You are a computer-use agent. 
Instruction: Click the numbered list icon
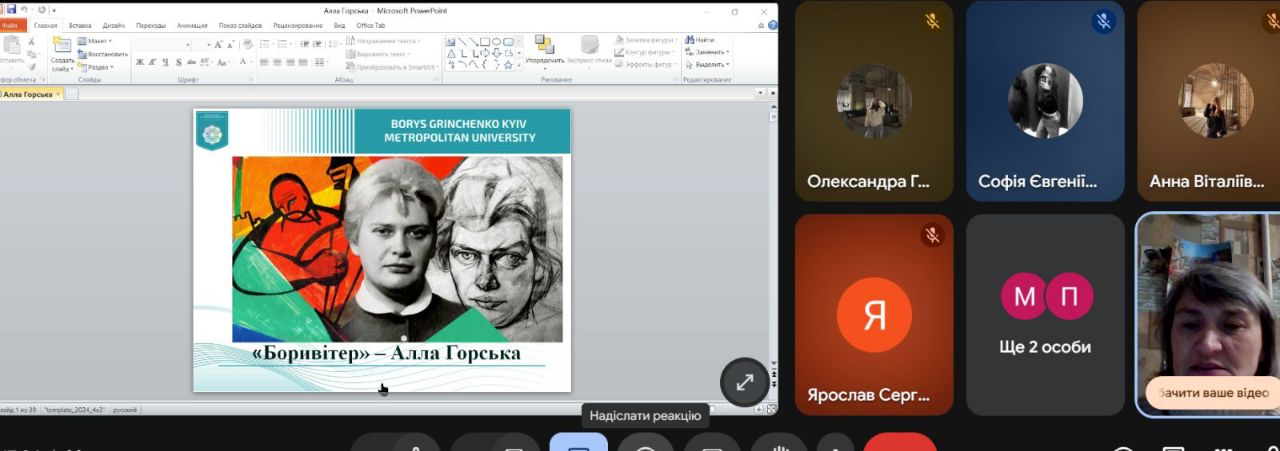coord(282,44)
